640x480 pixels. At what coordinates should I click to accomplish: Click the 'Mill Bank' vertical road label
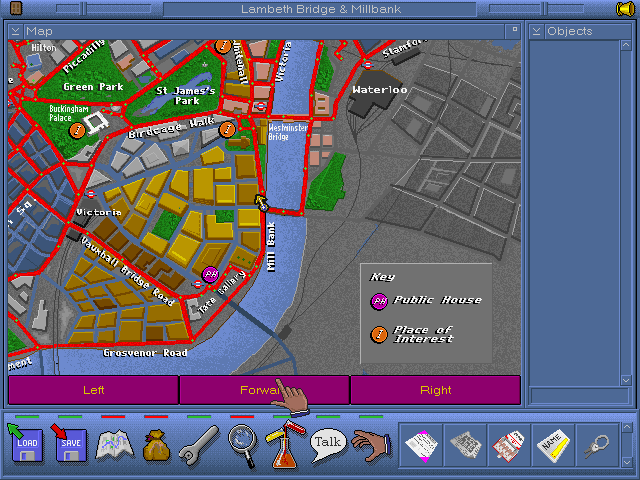coord(271,247)
